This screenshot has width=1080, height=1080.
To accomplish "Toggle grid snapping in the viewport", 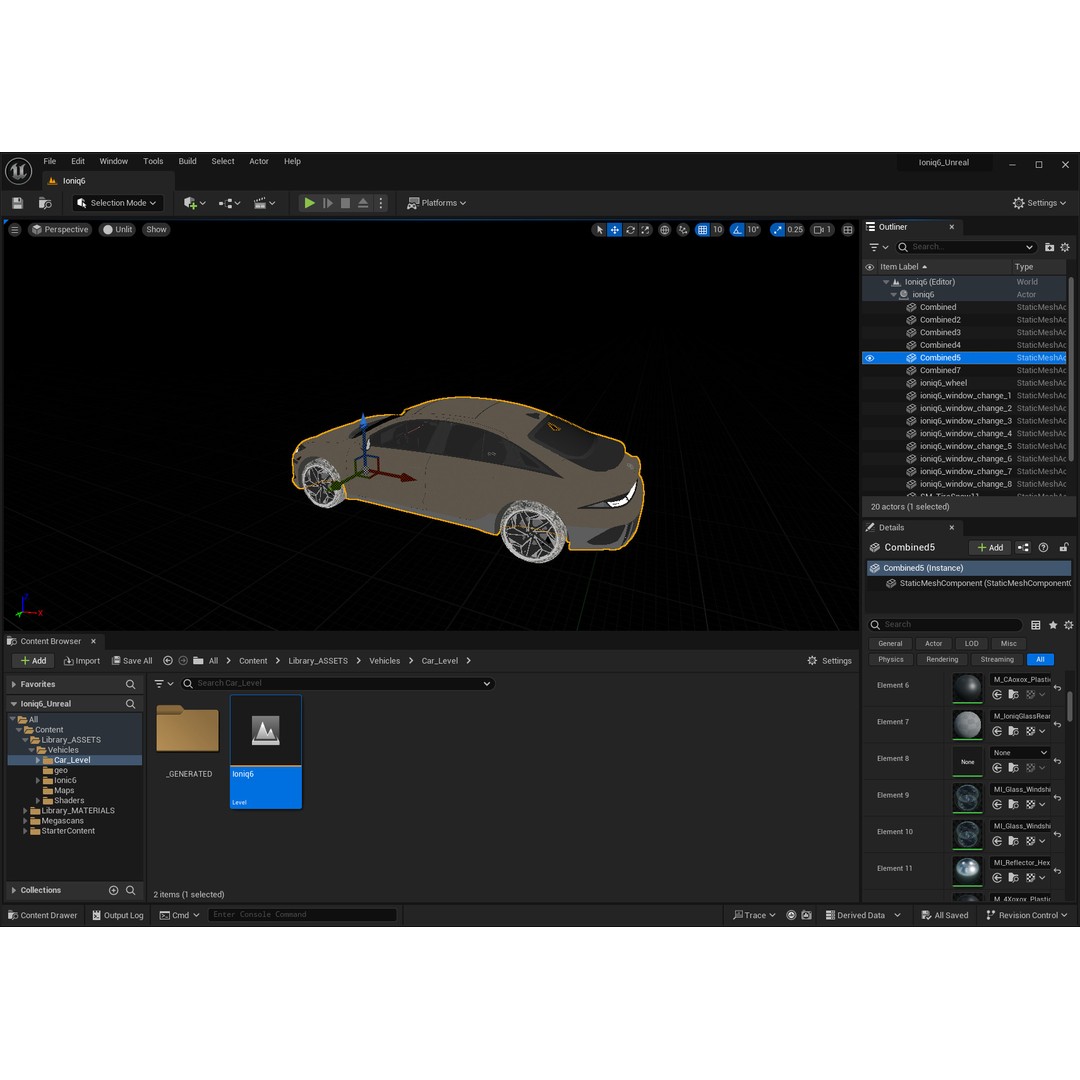I will pos(702,229).
